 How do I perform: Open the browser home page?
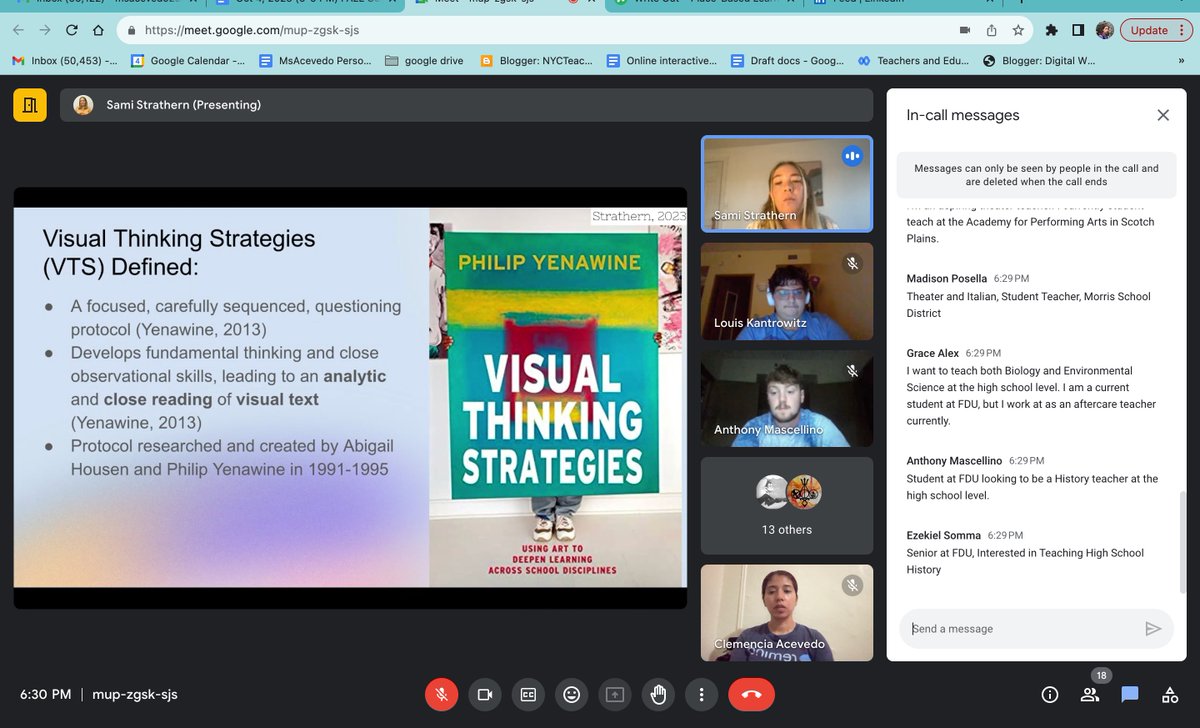pos(97,30)
